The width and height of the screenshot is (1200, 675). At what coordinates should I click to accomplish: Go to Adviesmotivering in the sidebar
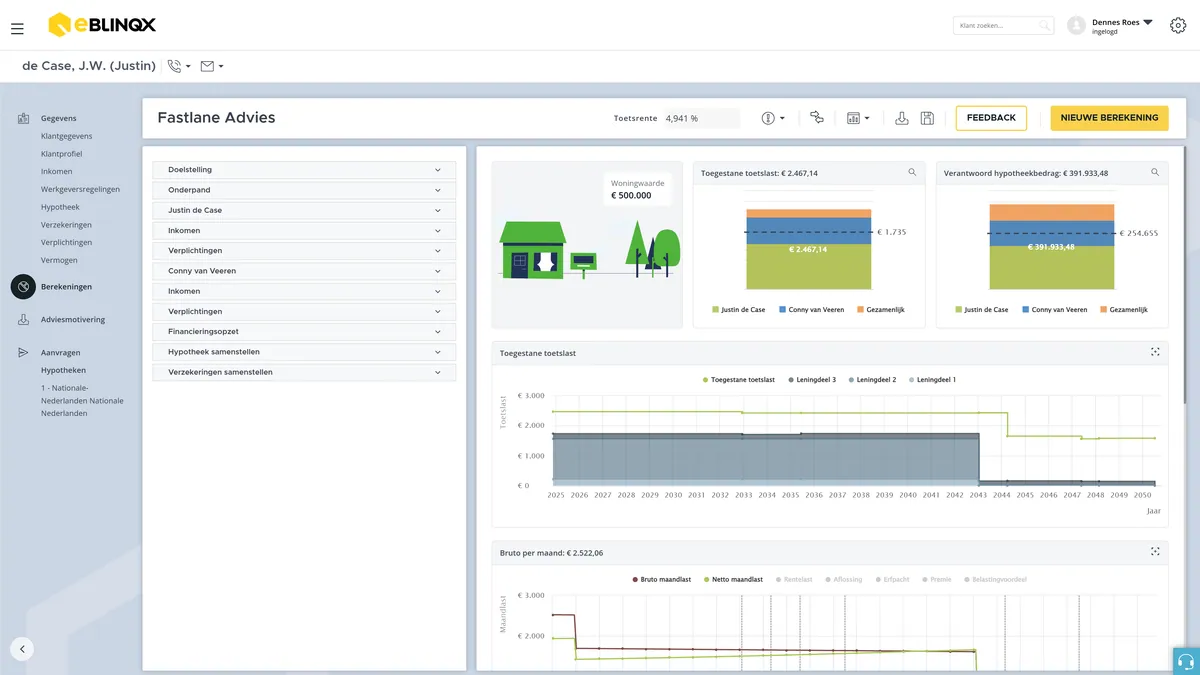[73, 320]
